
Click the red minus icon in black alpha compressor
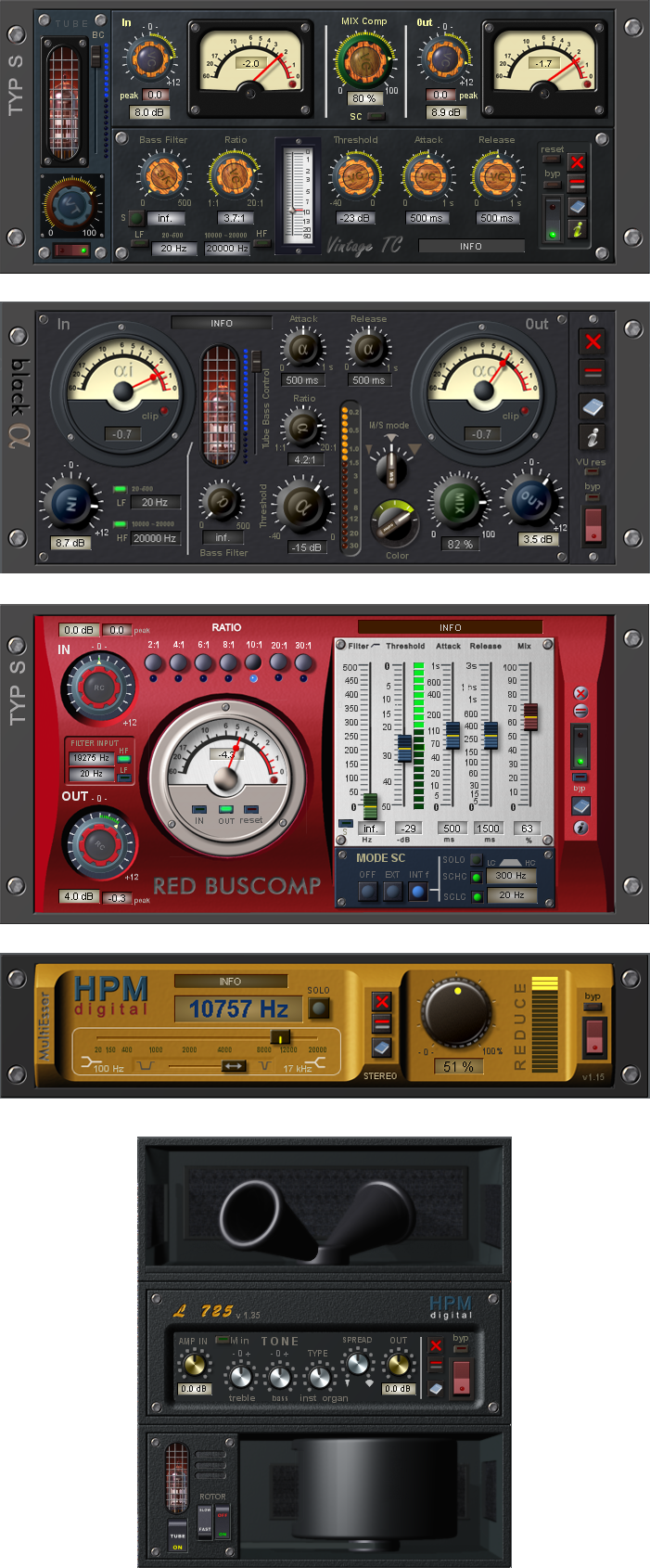click(x=593, y=373)
